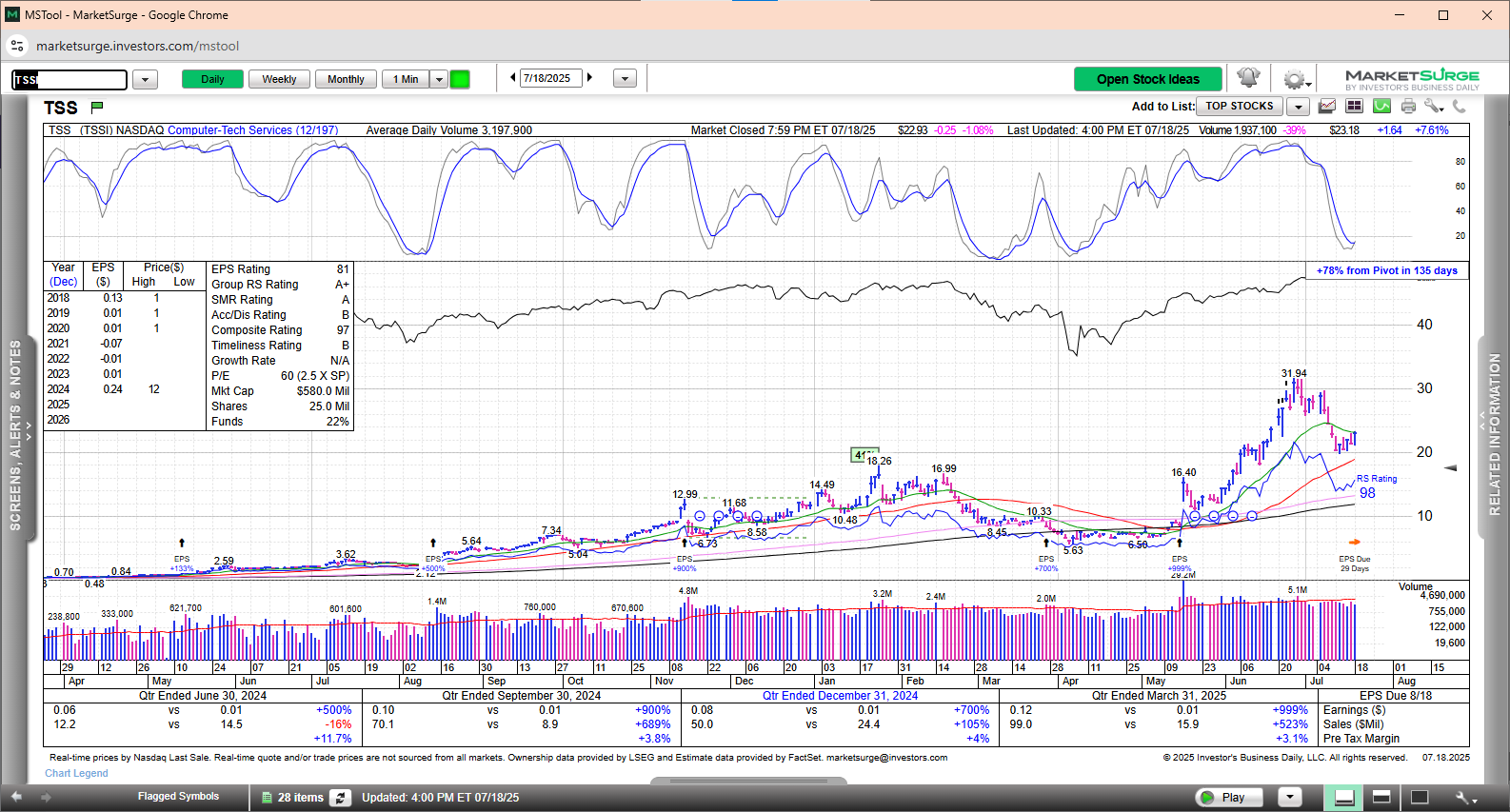Click the phone support icon
The width and height of the screenshot is (1510, 812).
coord(1459,107)
